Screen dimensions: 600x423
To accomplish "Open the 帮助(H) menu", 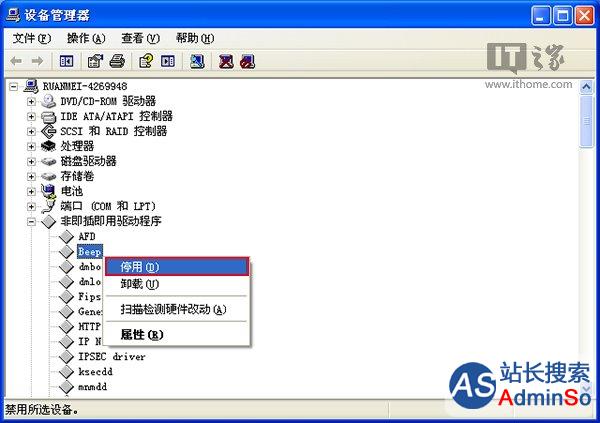I will (195, 38).
